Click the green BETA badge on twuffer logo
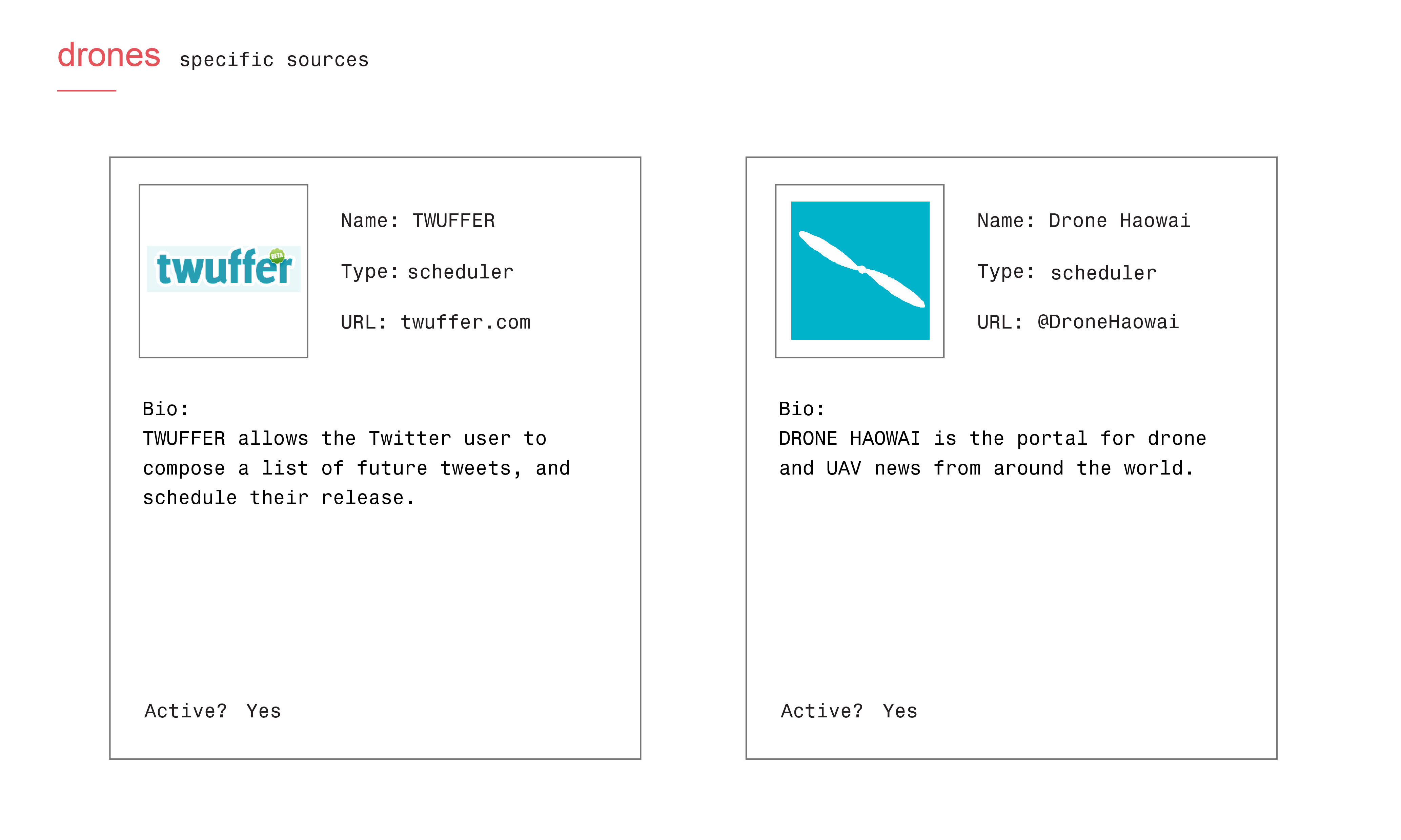The height and width of the screenshot is (840, 1401). pyautogui.click(x=276, y=256)
